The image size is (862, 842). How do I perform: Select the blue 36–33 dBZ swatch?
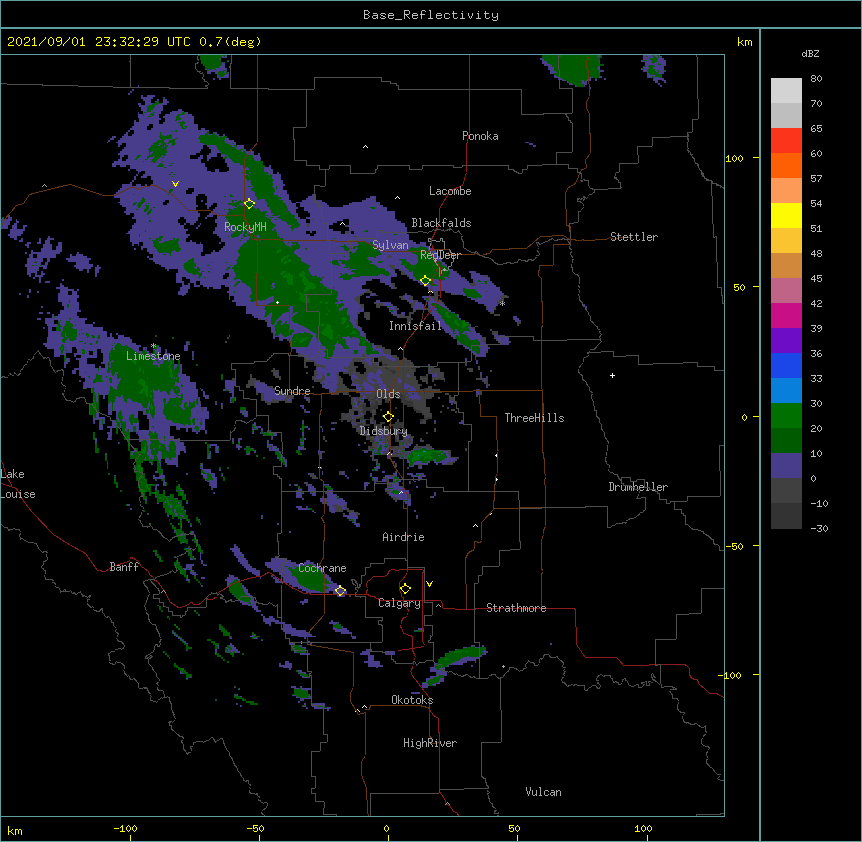(x=786, y=365)
